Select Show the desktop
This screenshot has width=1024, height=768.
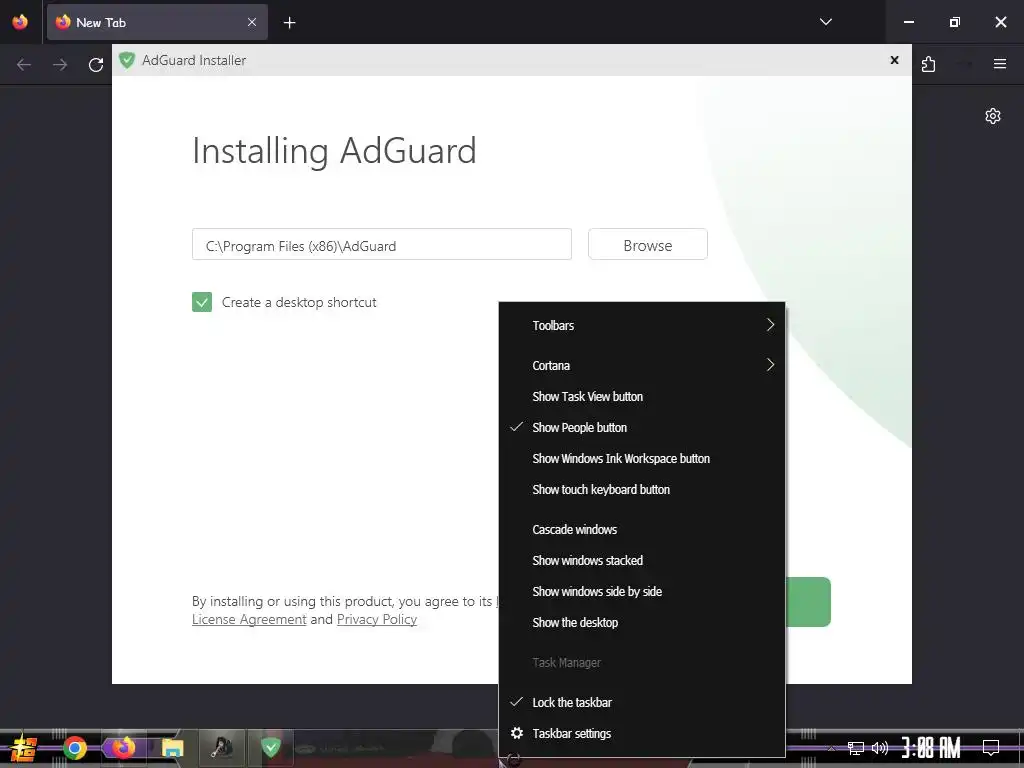pyautogui.click(x=642, y=622)
